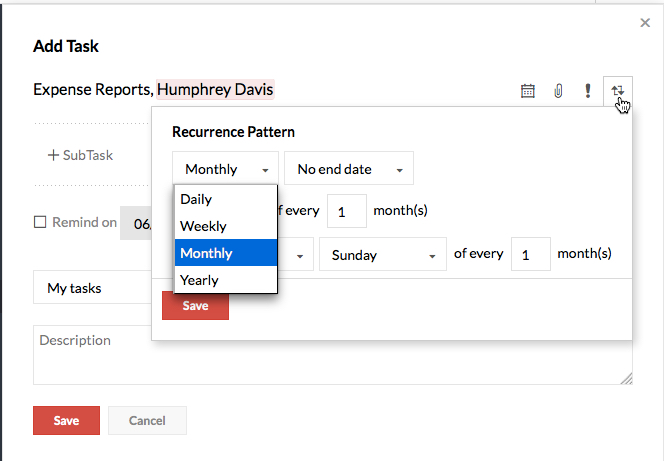This screenshot has height=461, width=664.
Task: Expand the Sunday weekday dropdown
Action: coord(382,254)
